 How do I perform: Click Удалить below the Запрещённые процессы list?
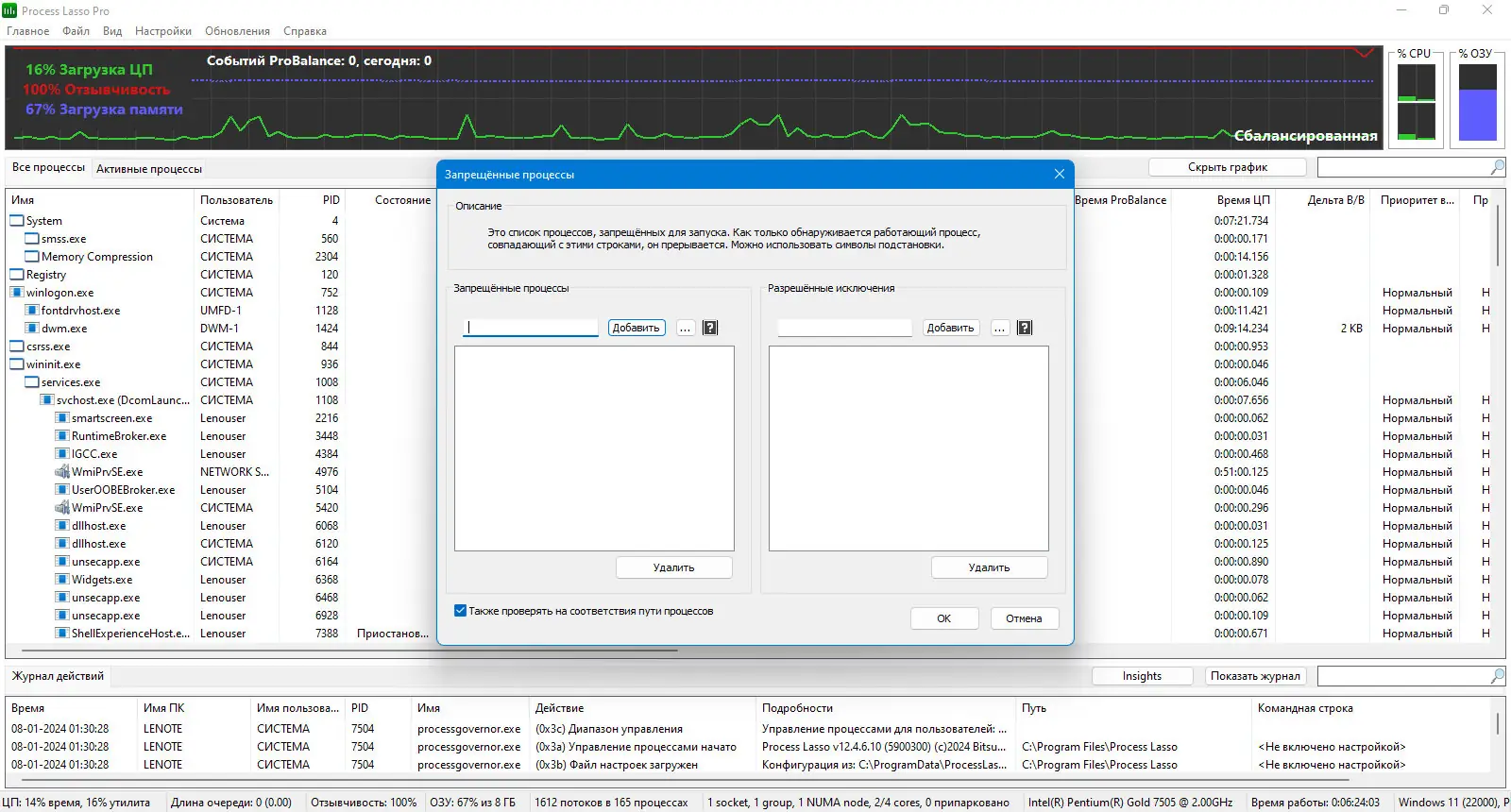[x=674, y=567]
